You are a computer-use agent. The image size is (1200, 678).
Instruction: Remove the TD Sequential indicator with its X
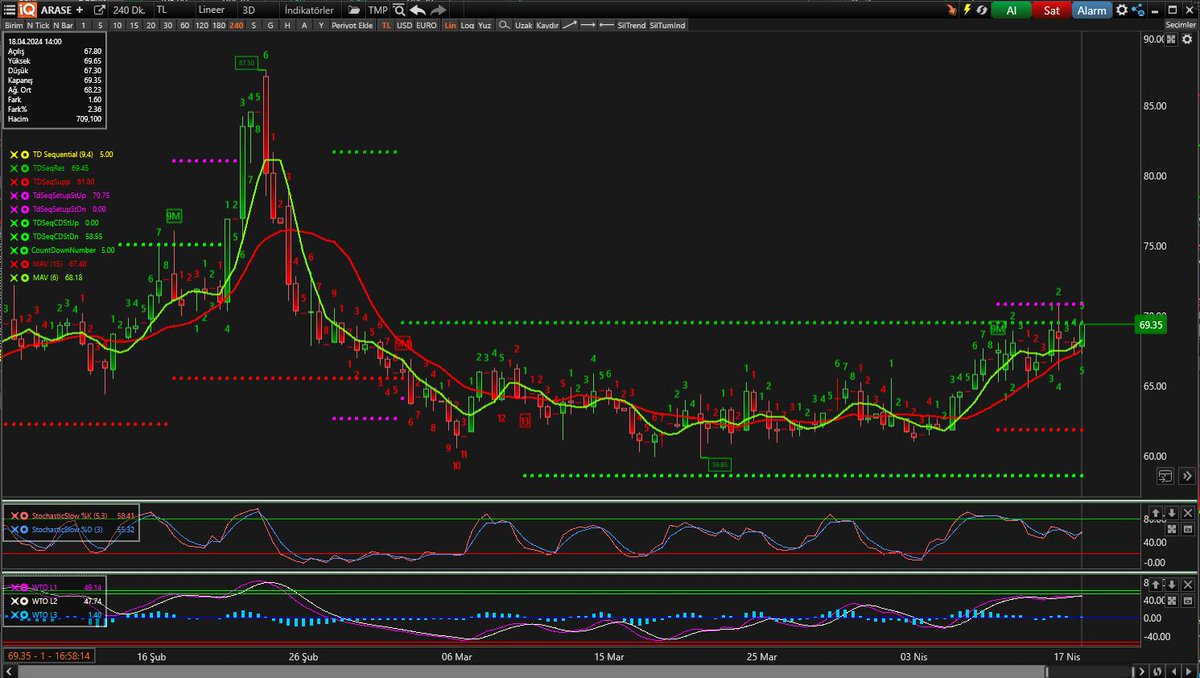tap(14, 155)
